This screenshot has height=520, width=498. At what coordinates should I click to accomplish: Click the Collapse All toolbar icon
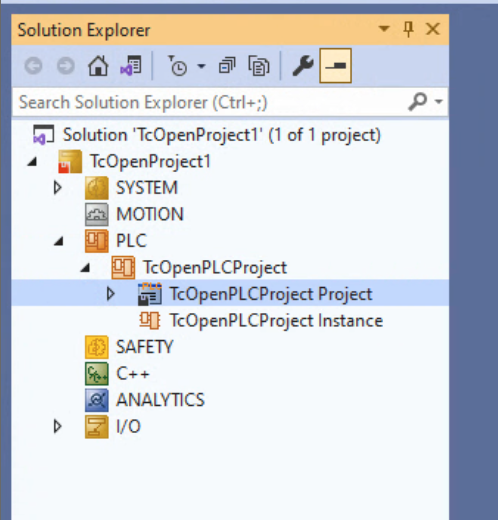227,66
